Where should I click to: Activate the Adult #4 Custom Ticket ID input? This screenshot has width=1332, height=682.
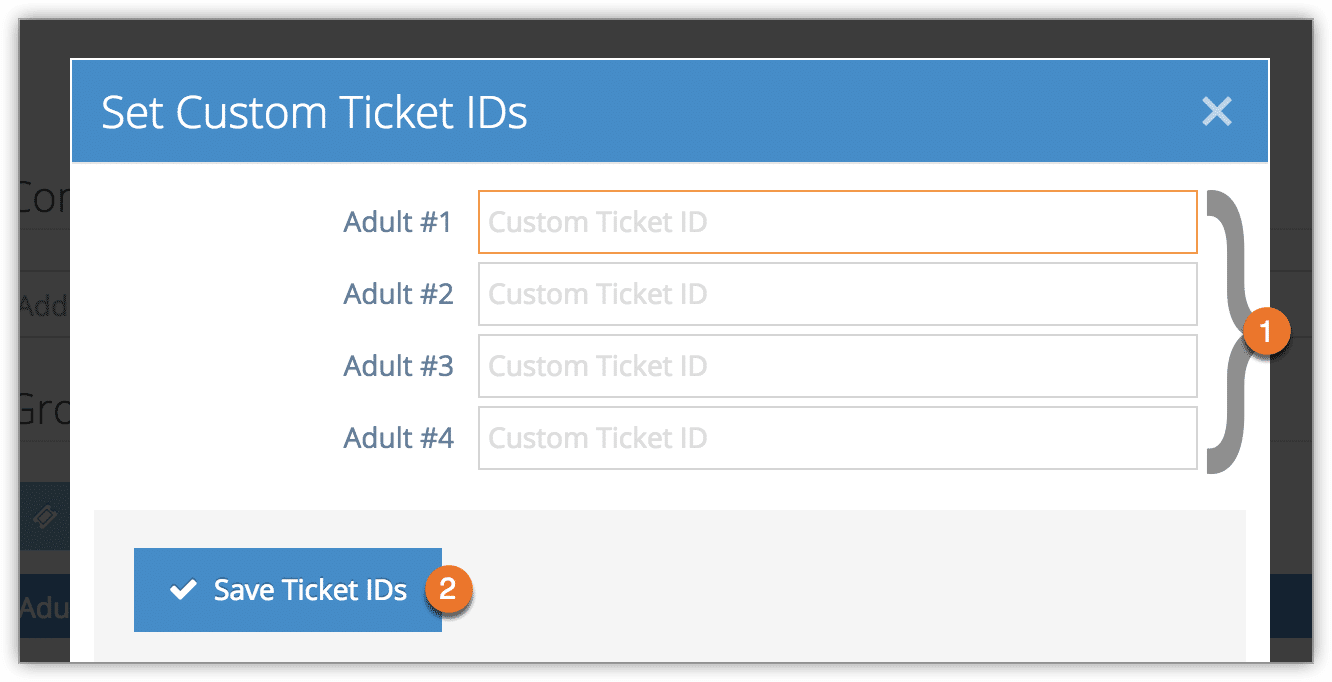838,438
